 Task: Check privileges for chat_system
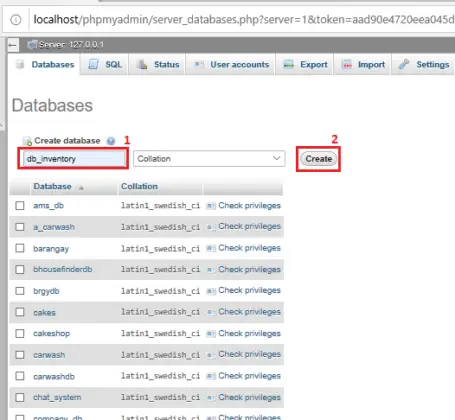click(249, 397)
